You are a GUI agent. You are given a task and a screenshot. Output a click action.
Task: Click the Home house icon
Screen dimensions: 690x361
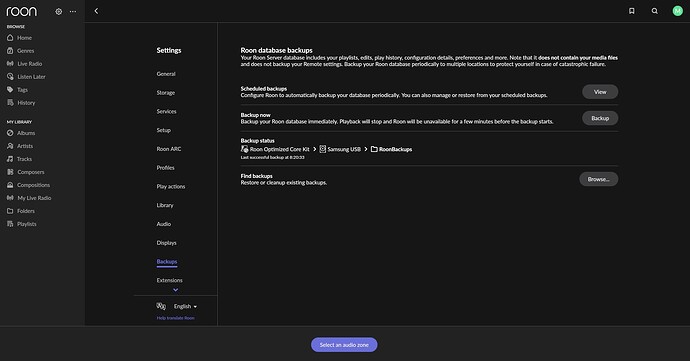tap(10, 38)
